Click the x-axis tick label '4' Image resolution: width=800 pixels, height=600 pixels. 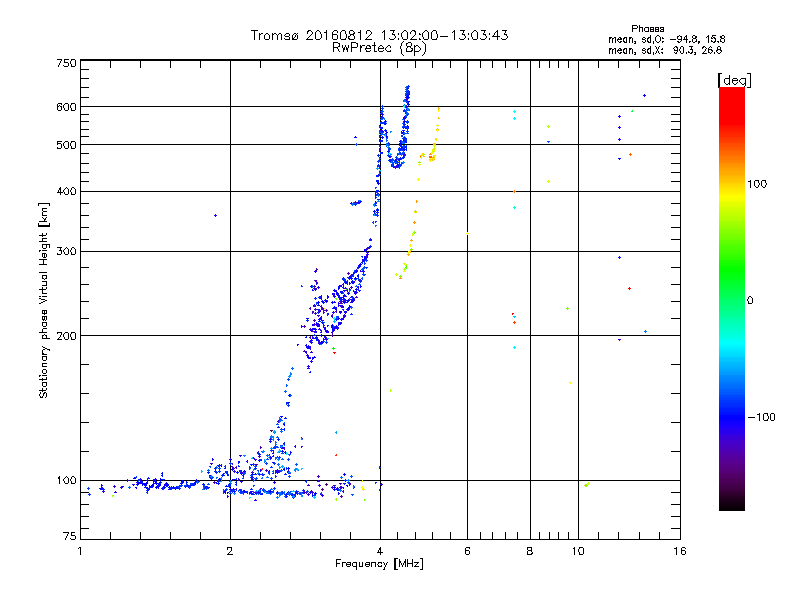pyautogui.click(x=380, y=551)
